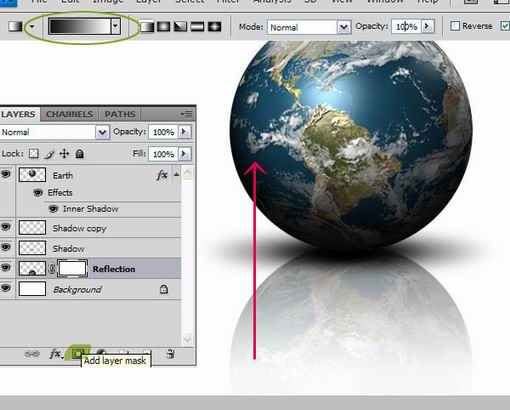
Task: Select the Linear Gradient style icon
Action: pos(147,27)
